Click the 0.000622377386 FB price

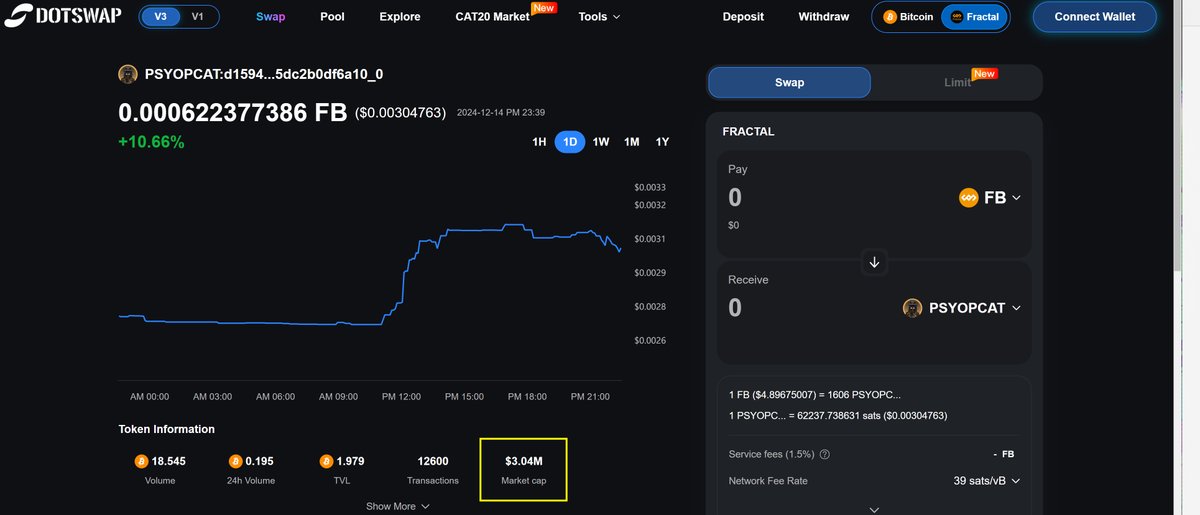[233, 113]
